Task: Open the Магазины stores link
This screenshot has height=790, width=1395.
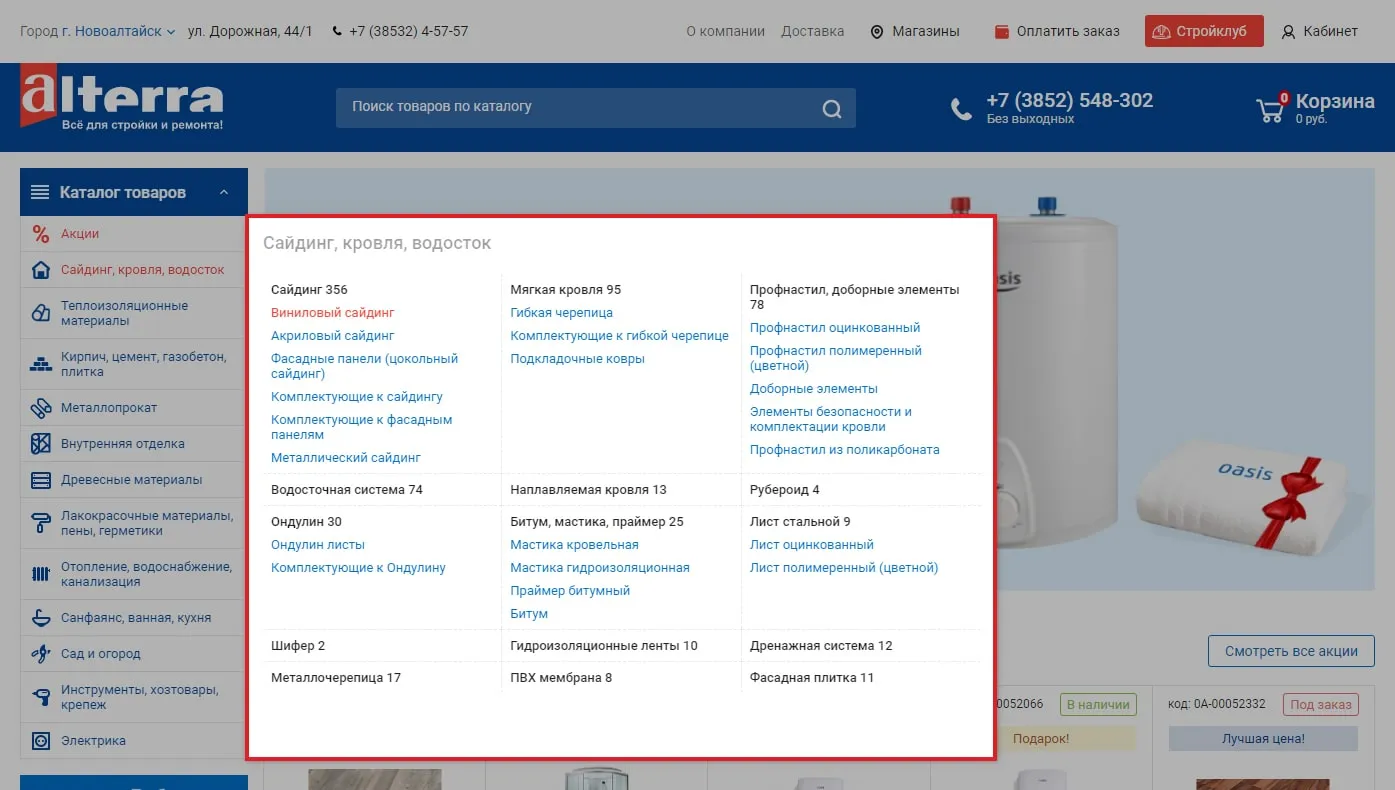Action: pos(914,31)
